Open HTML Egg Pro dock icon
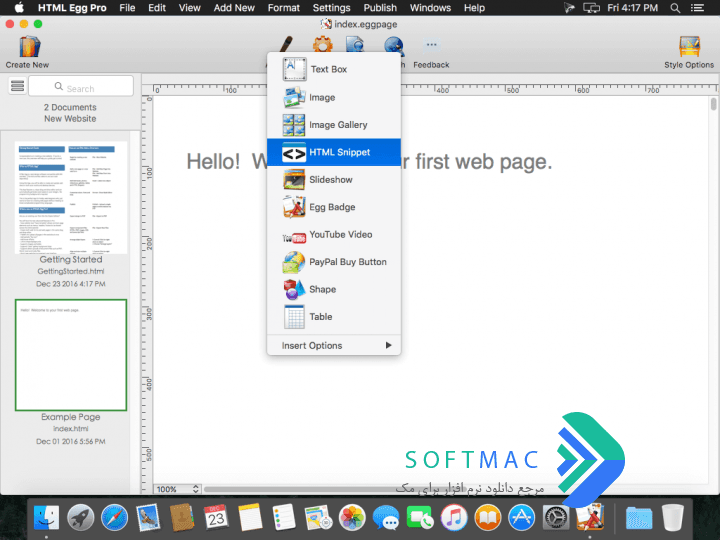720x540 pixels. pyautogui.click(x=591, y=518)
